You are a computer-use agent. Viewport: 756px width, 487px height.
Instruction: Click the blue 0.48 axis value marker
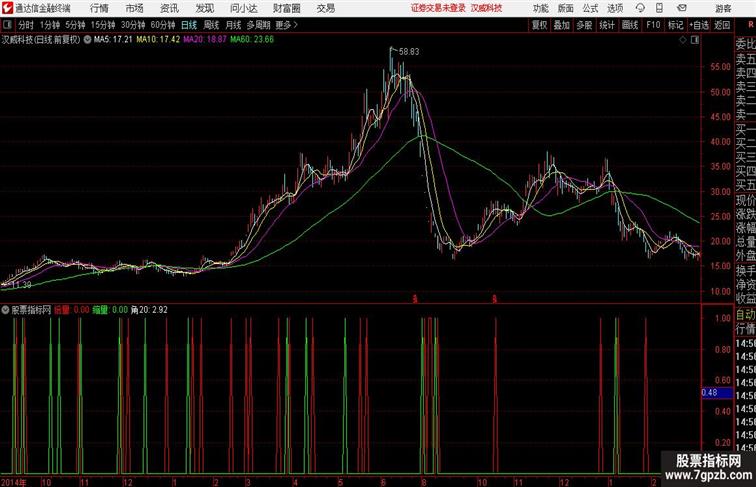[717, 392]
